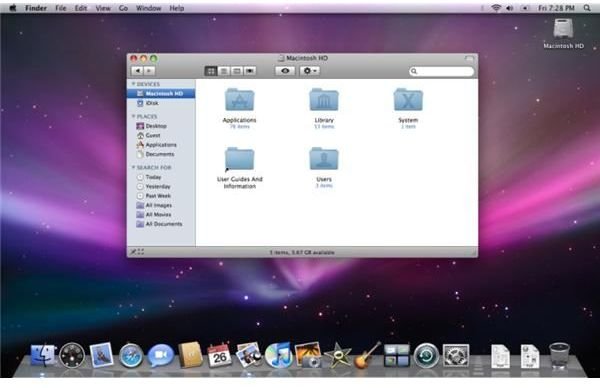Viewport: 600px width, 388px height.
Task: Select Documents in sidebar Places
Action: (x=161, y=154)
